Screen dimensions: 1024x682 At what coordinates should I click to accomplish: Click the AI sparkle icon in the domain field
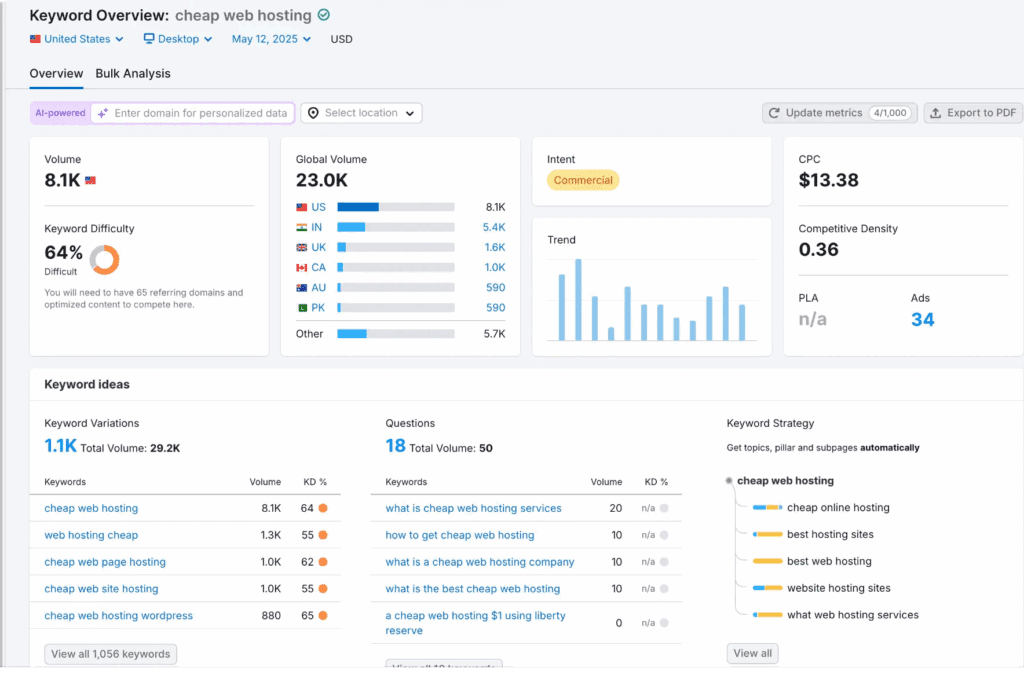pos(103,113)
